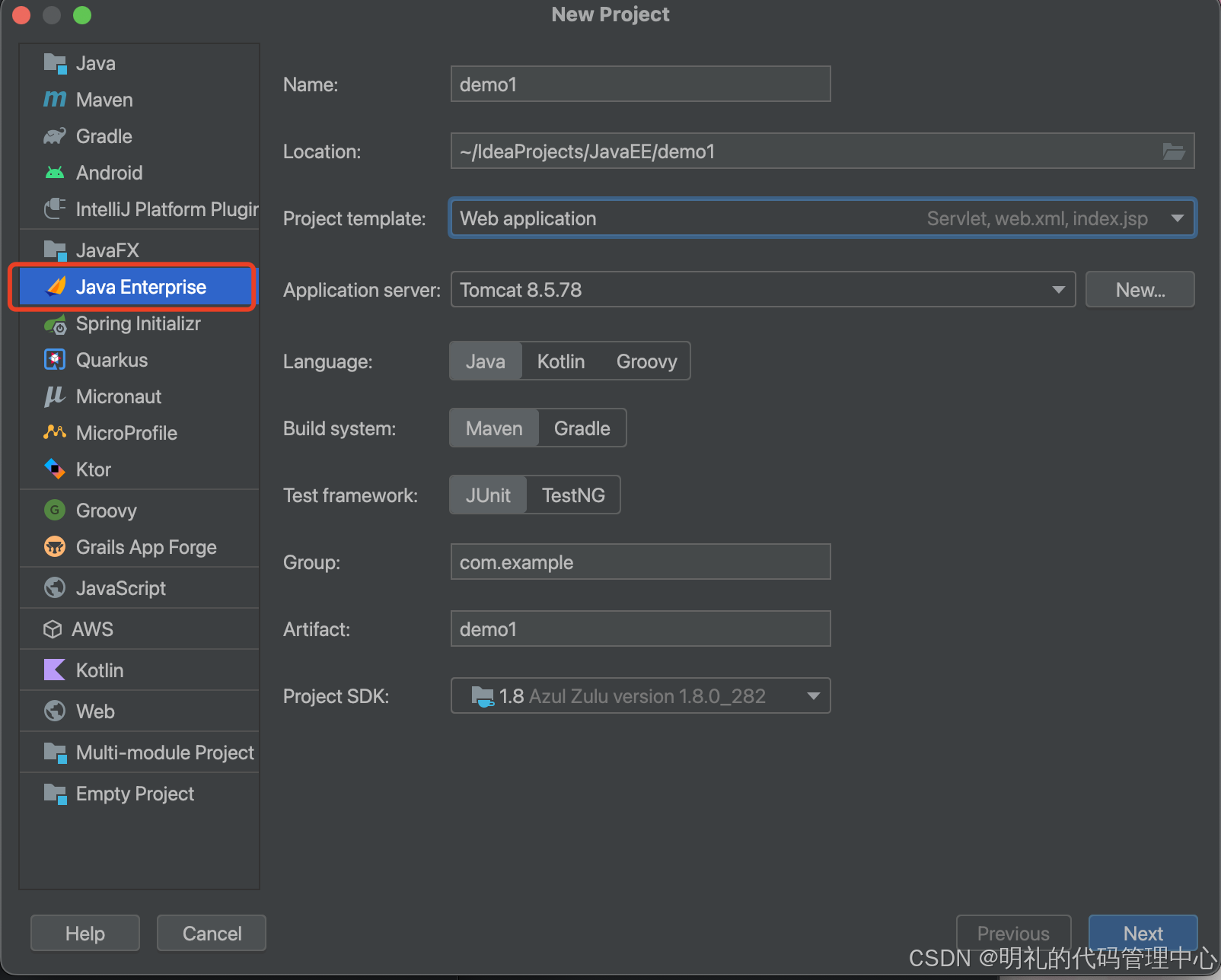This screenshot has width=1221, height=980.
Task: Select Spring Initializr in the sidebar
Action: click(x=138, y=323)
